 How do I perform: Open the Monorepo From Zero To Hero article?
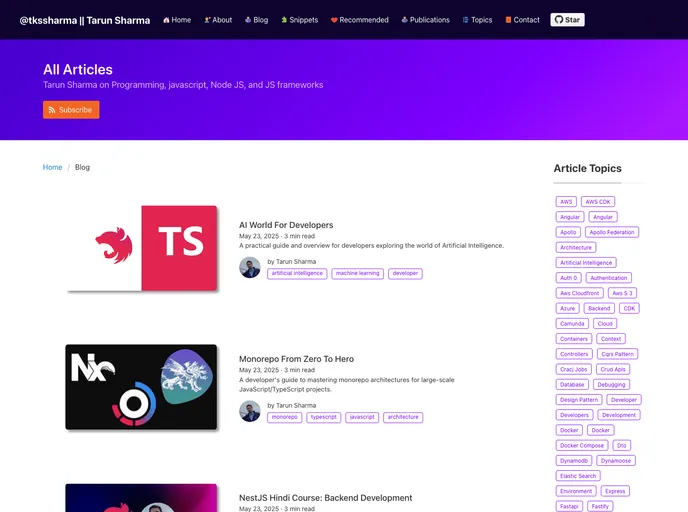tap(296, 359)
